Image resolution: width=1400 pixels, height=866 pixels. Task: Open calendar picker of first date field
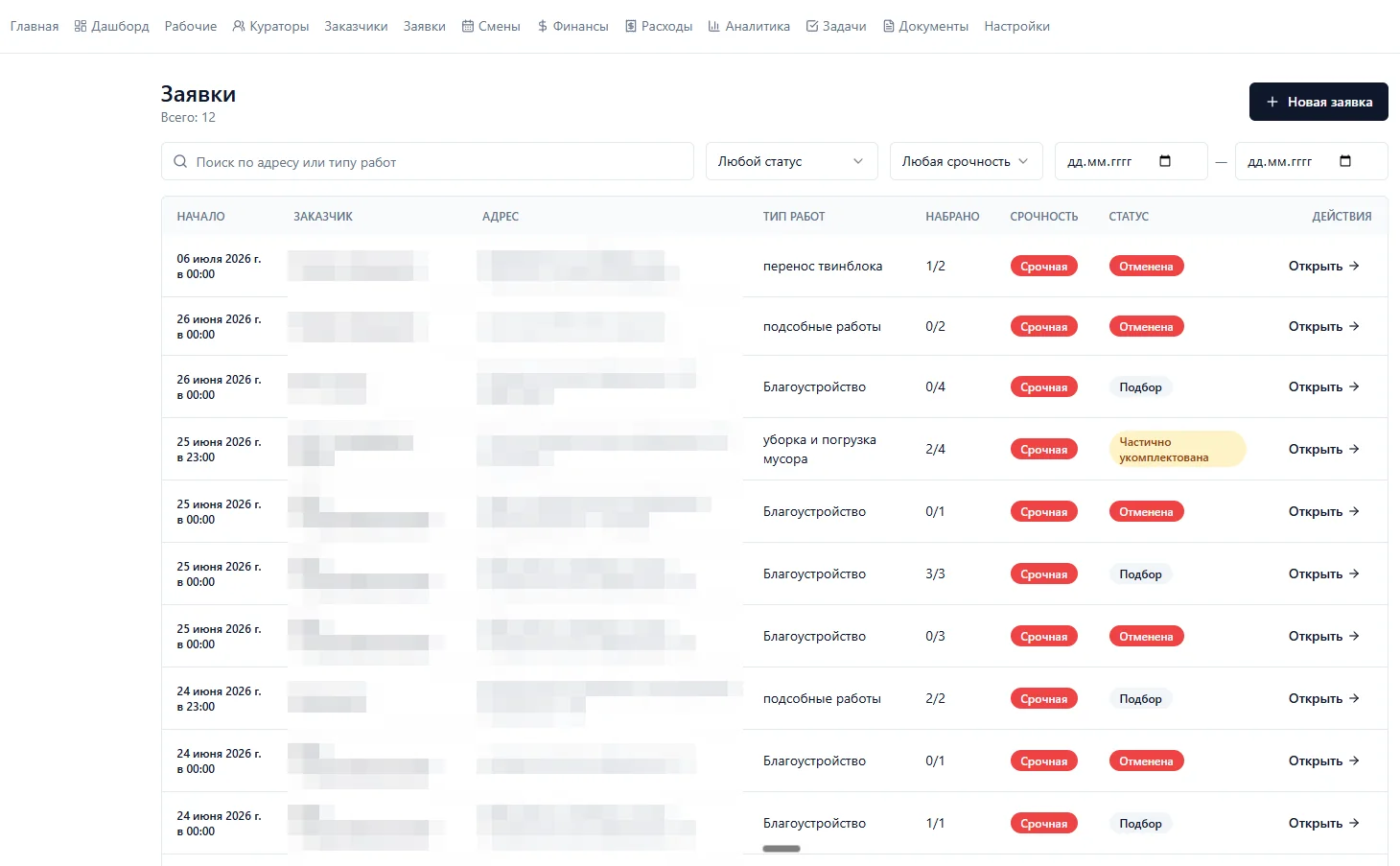point(1165,161)
